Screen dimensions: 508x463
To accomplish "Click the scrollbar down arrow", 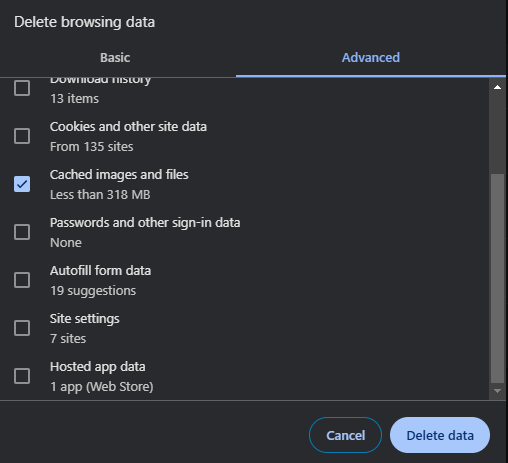I will [x=497, y=391].
